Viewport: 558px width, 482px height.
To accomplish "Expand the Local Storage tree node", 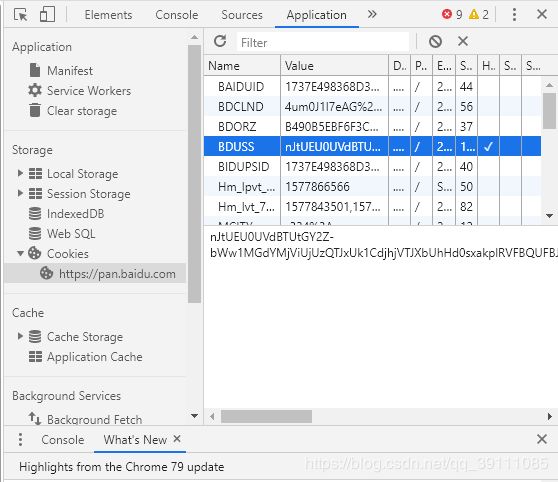I will click(x=20, y=173).
